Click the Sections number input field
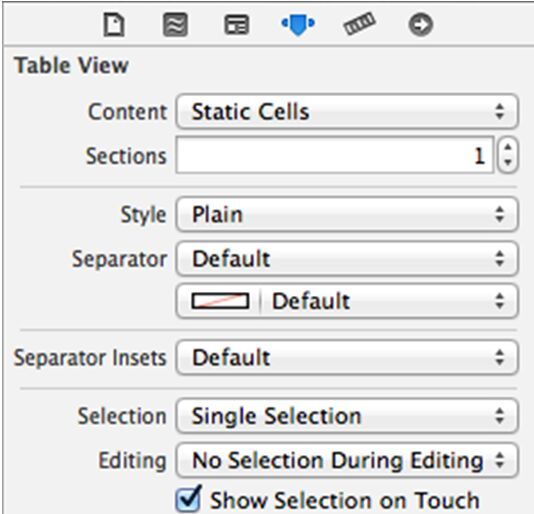This screenshot has height=514, width=534. (x=334, y=155)
